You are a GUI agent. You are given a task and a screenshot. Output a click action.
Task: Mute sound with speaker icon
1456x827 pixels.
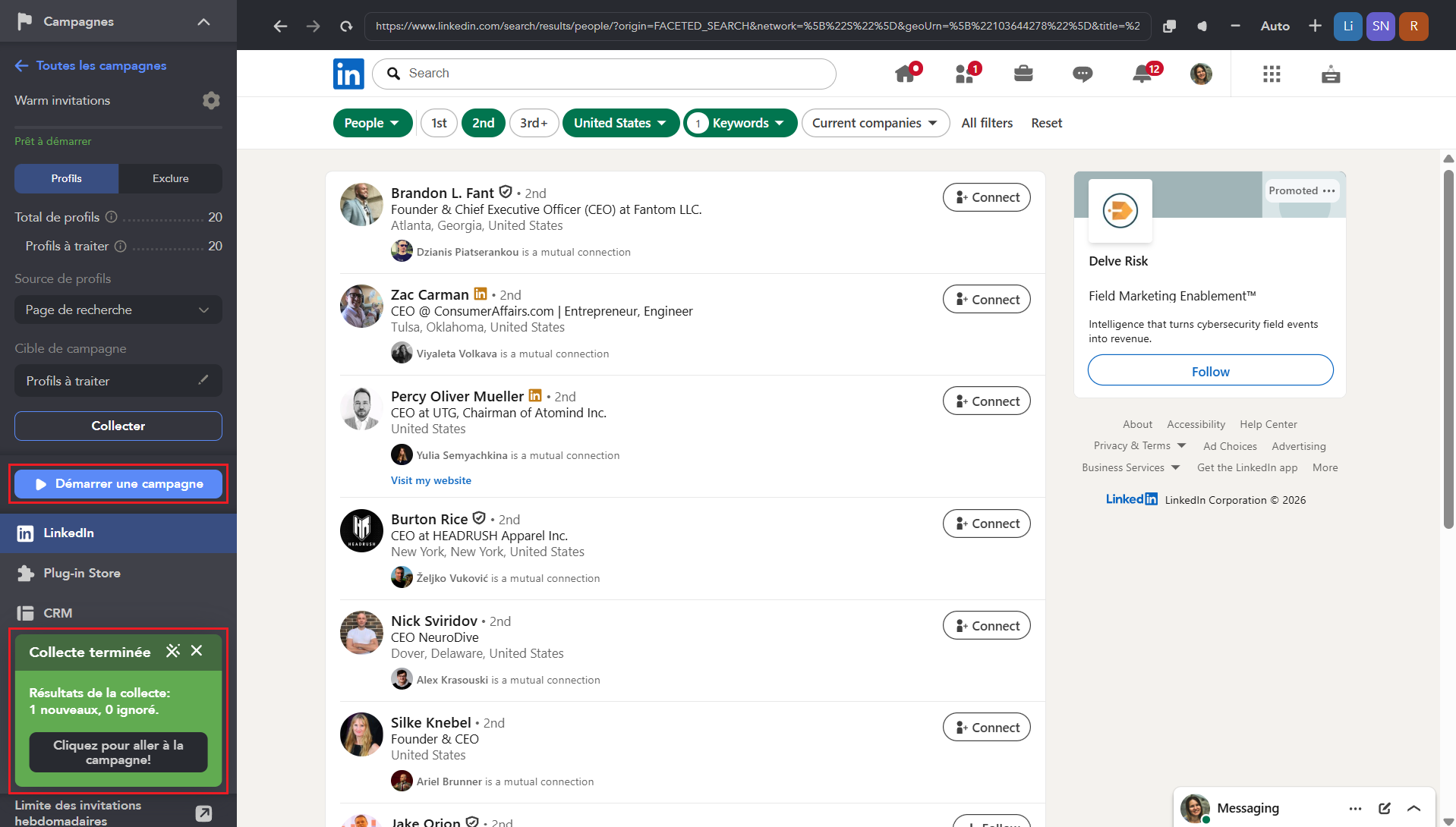click(x=1202, y=26)
